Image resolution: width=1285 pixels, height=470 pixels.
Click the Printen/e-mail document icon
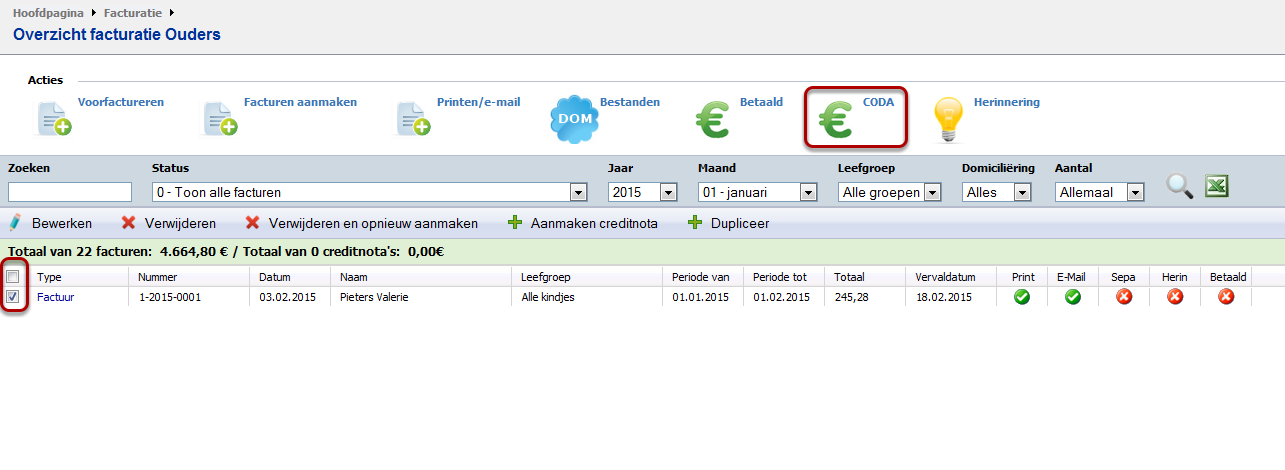413,119
